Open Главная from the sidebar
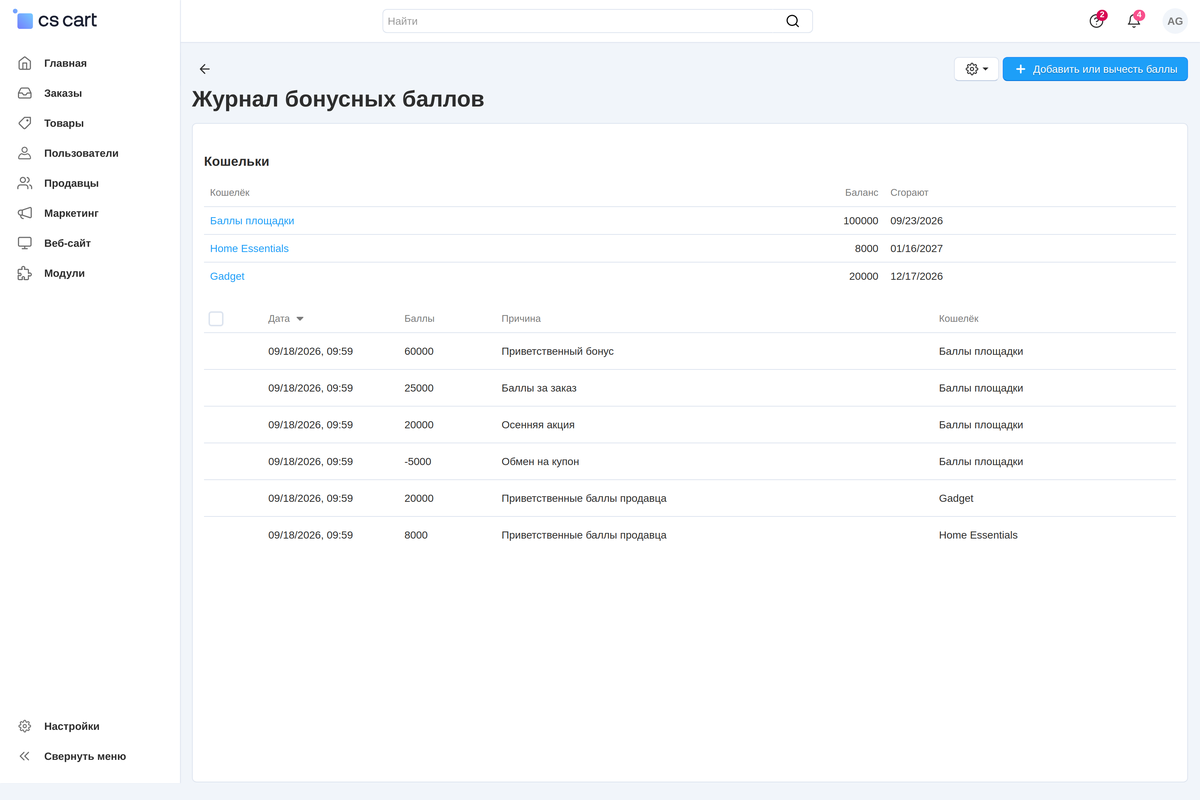The image size is (1200, 800). 65,63
